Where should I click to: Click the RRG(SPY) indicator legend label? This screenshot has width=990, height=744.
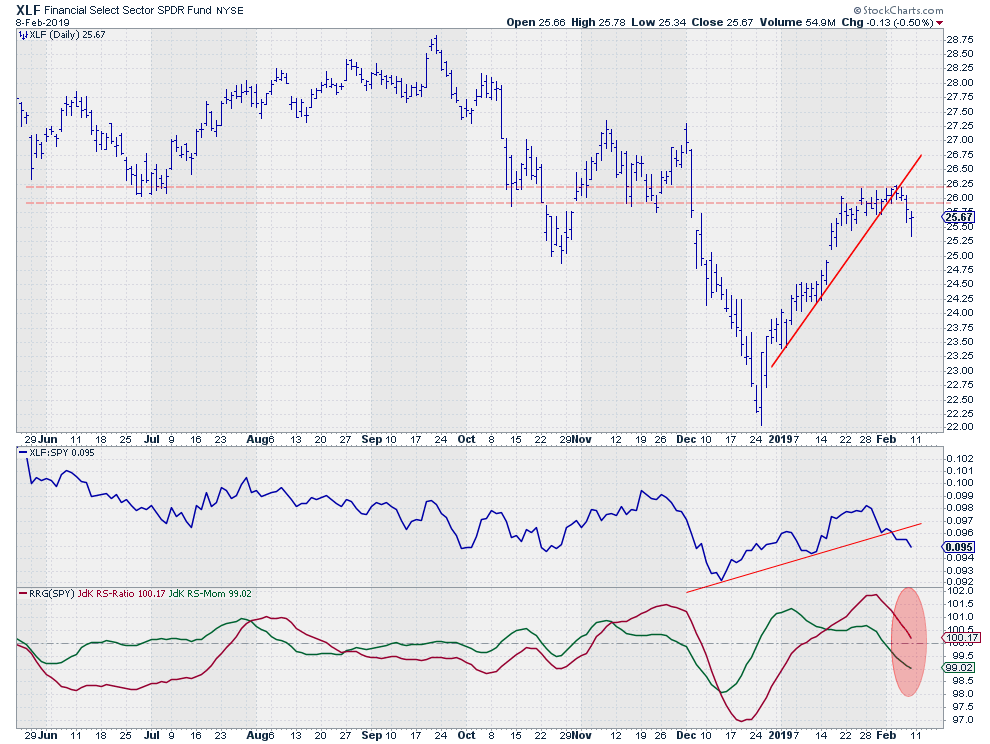52,594
